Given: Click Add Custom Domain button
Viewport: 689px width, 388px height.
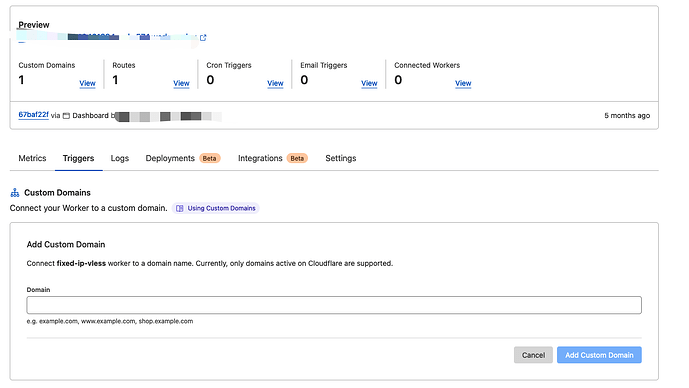Looking at the screenshot, I should pyautogui.click(x=599, y=355).
